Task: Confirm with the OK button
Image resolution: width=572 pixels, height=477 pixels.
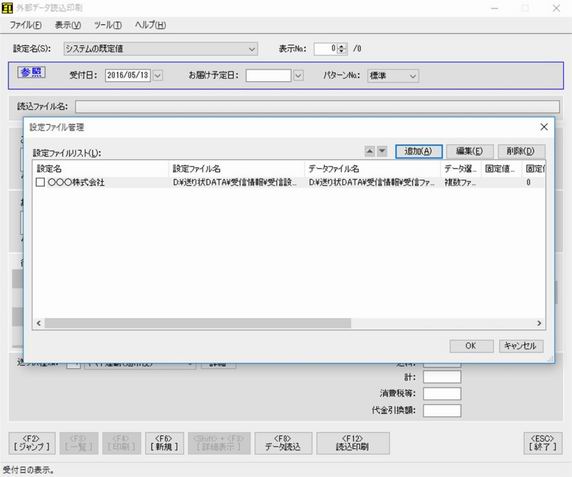Action: pyautogui.click(x=471, y=346)
